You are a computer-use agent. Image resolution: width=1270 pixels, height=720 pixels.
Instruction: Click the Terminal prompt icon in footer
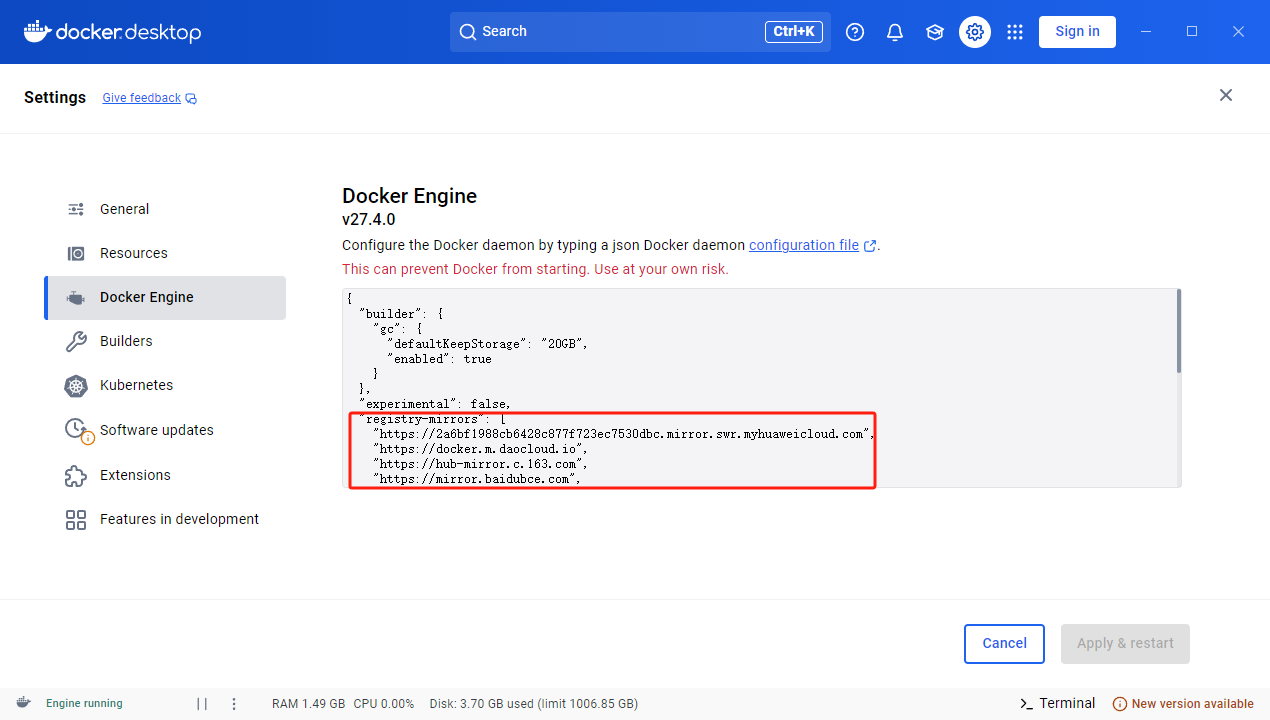coord(1026,704)
